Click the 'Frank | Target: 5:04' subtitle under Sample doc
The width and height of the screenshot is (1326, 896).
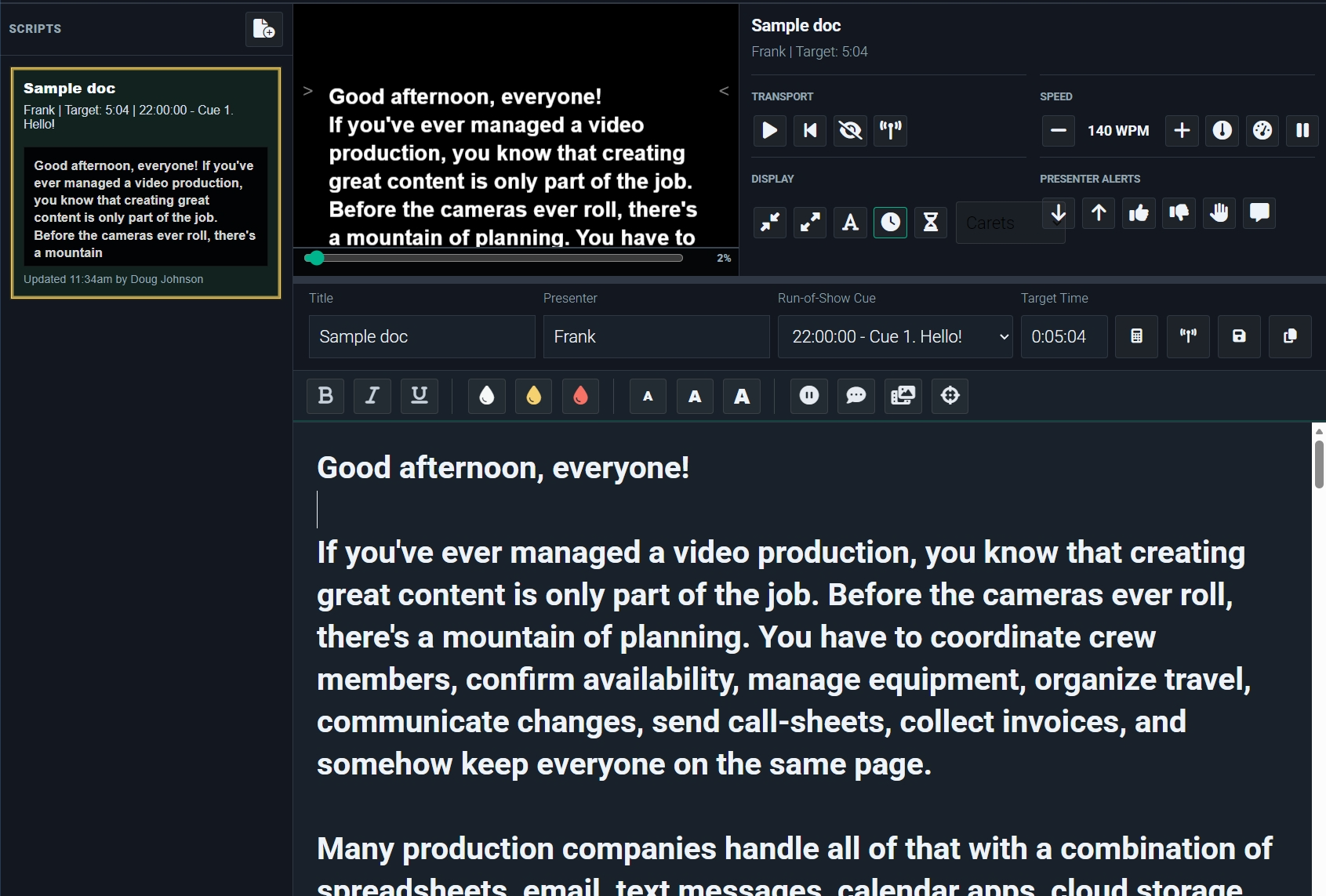[x=809, y=52]
